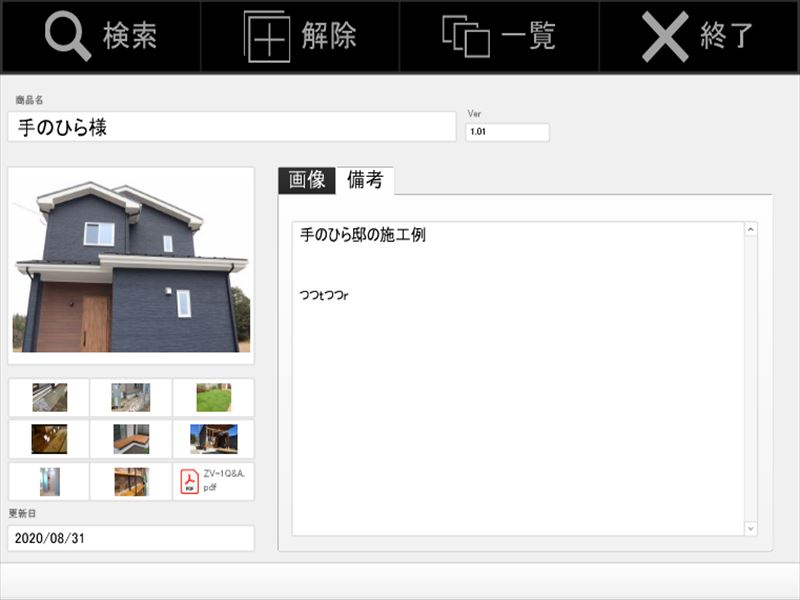The height and width of the screenshot is (600, 800).
Task: Click the 商品名 field containing 手のひら様
Action: tap(231, 127)
